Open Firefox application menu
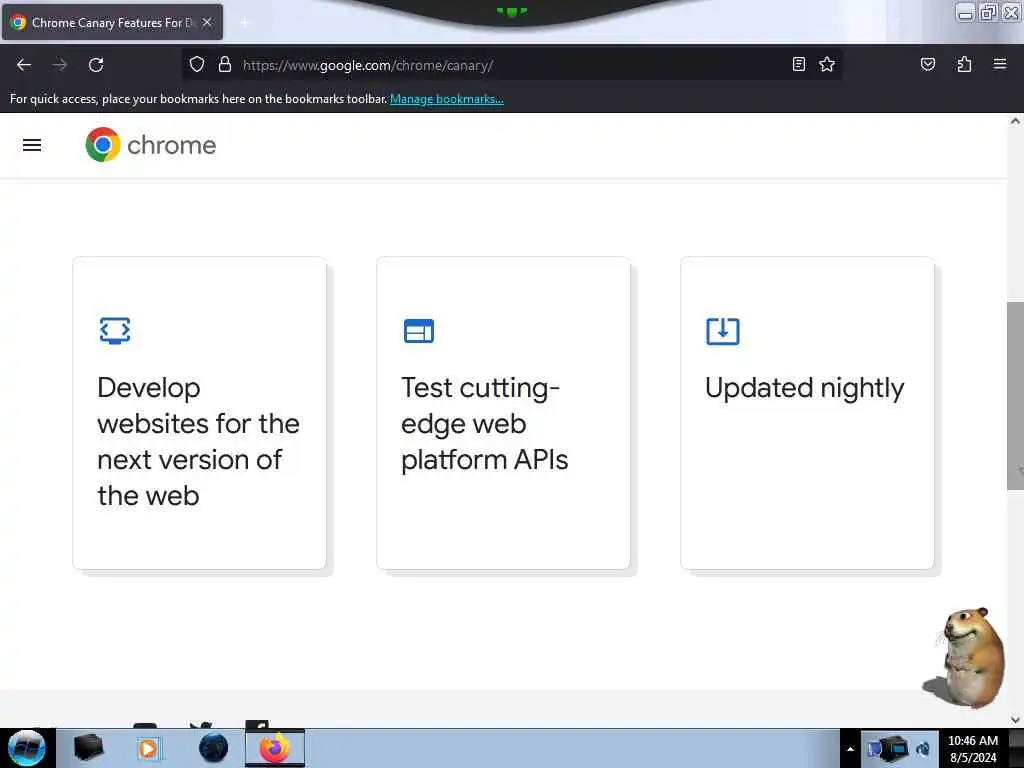The image size is (1024, 768). coord(1000,64)
